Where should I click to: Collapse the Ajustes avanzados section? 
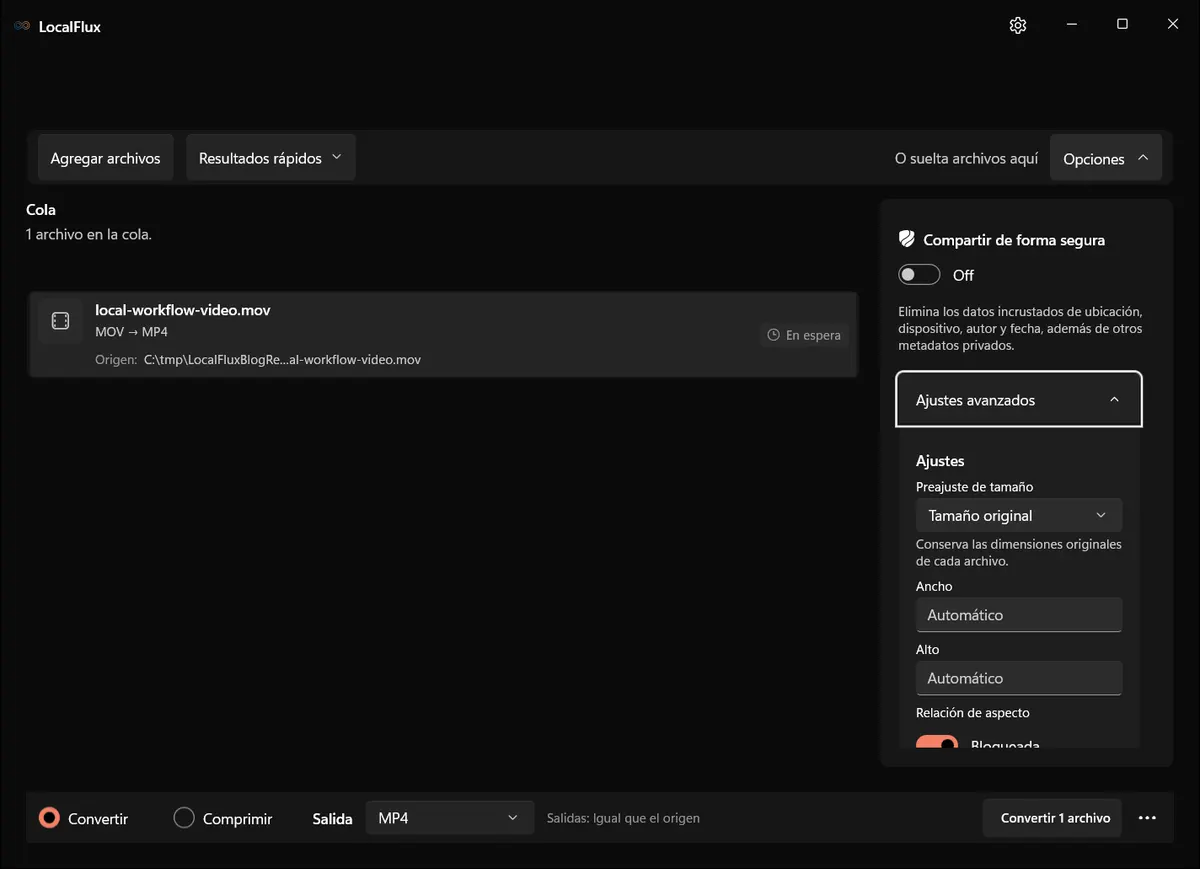click(1019, 400)
